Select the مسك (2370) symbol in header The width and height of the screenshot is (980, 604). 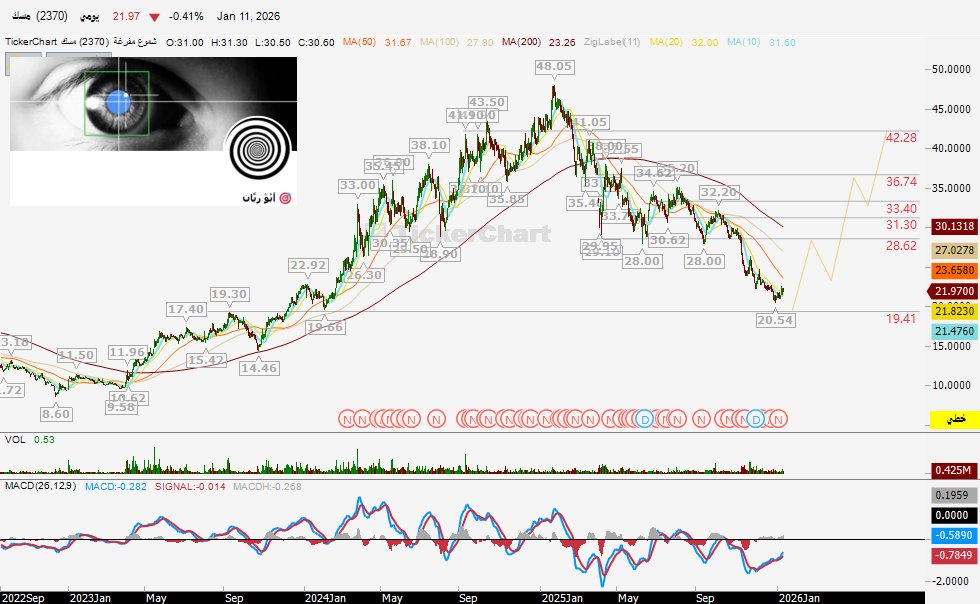pyautogui.click(x=39, y=16)
